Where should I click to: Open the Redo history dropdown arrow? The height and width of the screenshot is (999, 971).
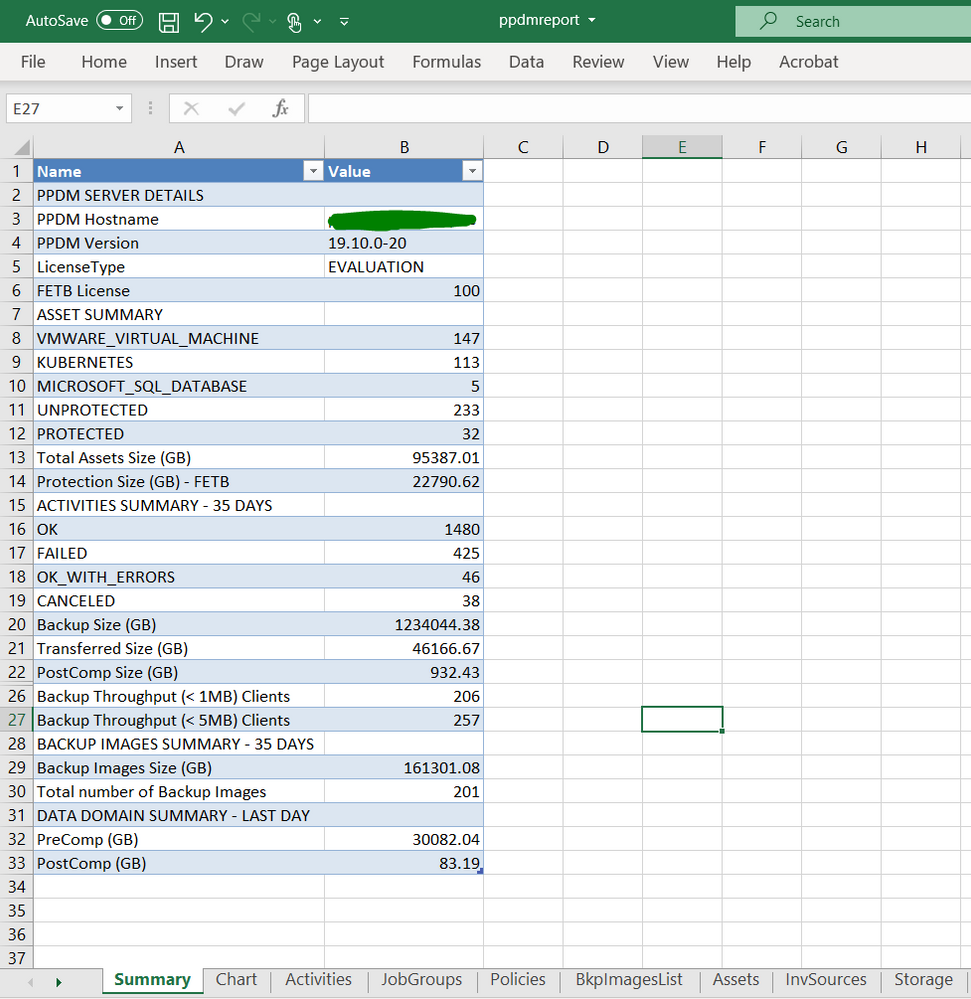pyautogui.click(x=273, y=22)
